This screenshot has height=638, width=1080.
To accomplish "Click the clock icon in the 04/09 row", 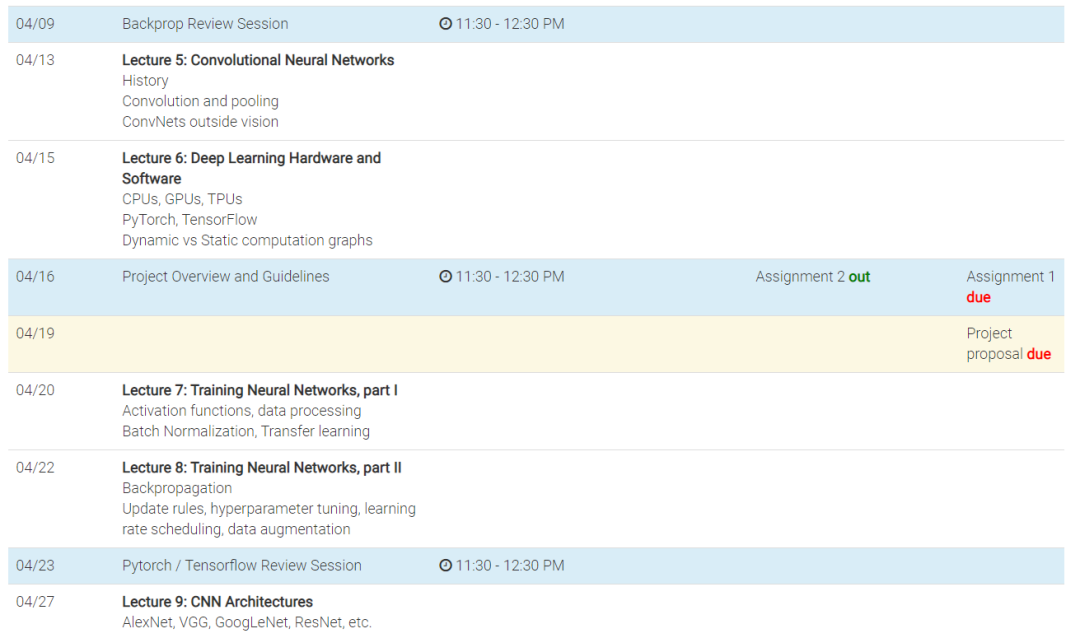I will pos(446,24).
